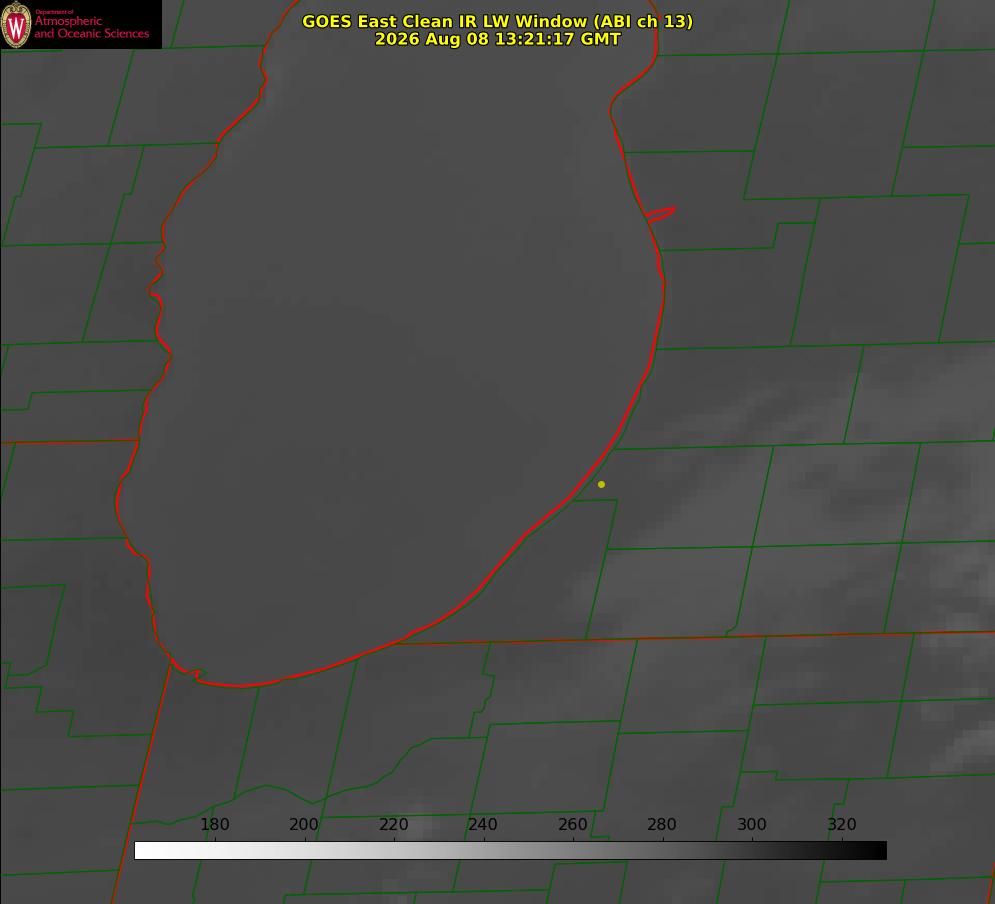Click the Atmospheric and Oceanic Sciences text
995x904 pixels.
coord(91,27)
